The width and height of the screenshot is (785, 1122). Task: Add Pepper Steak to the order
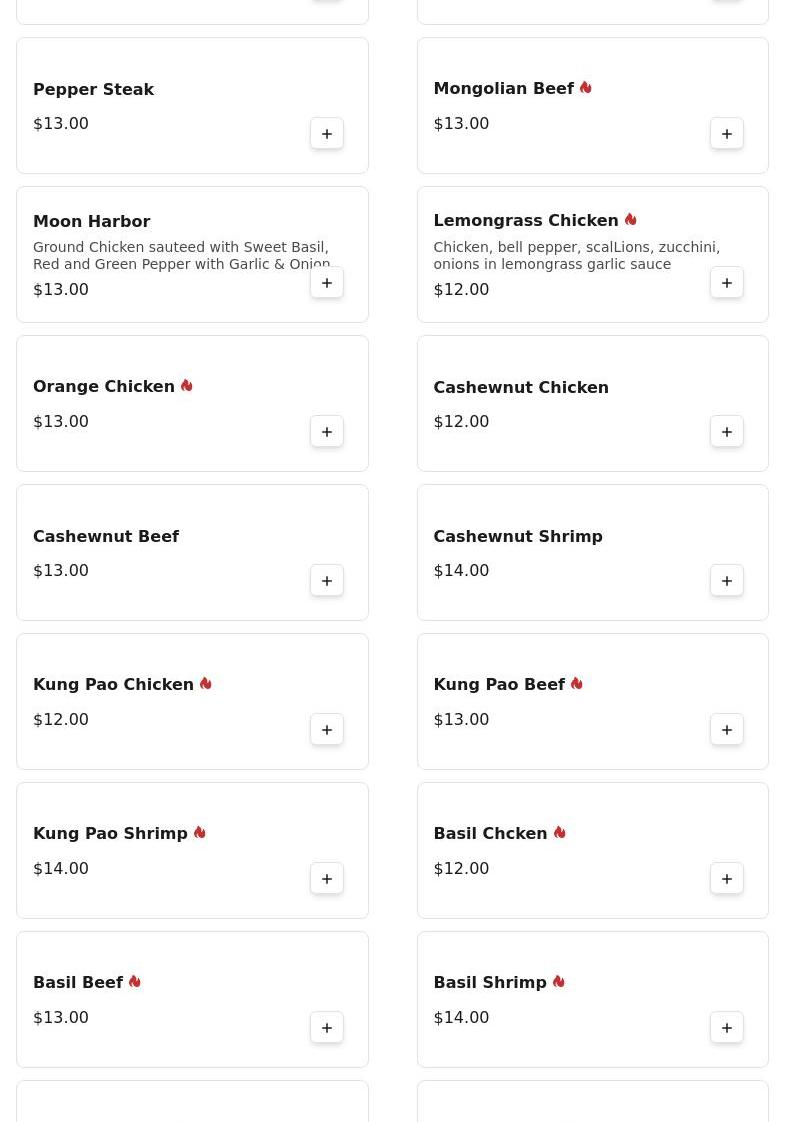327,134
